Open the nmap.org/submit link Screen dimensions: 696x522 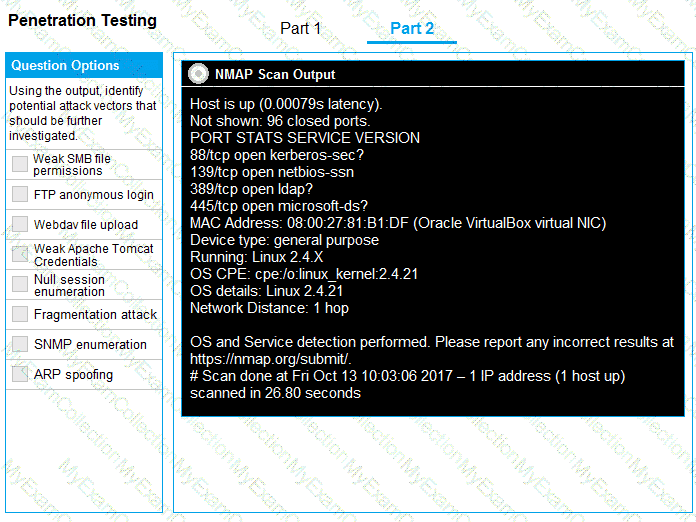pyautogui.click(x=270, y=359)
